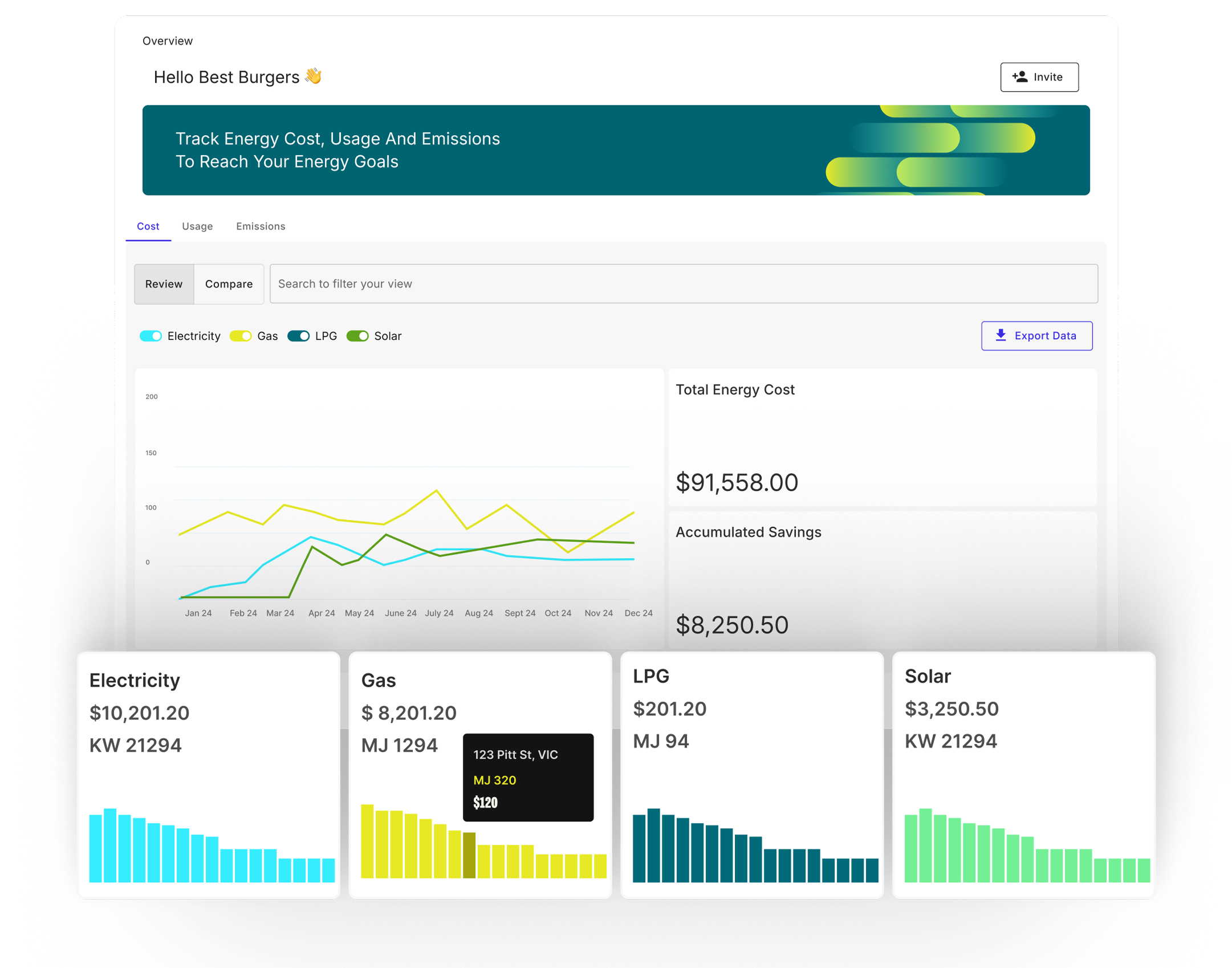Click the $91,558.00 total value
1232x968 pixels.
(x=737, y=483)
